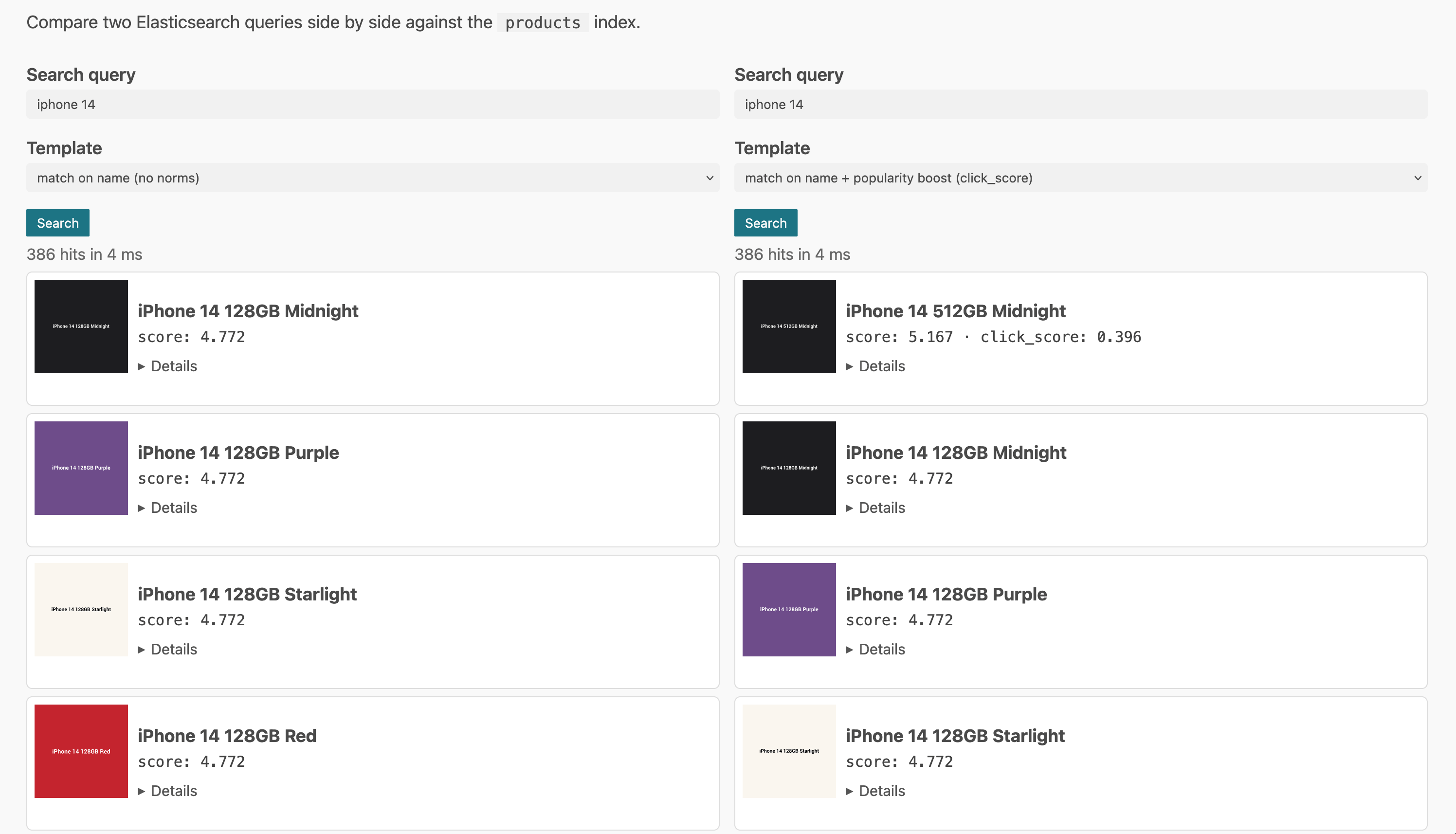
Task: Click the right column Search button
Action: pos(766,223)
